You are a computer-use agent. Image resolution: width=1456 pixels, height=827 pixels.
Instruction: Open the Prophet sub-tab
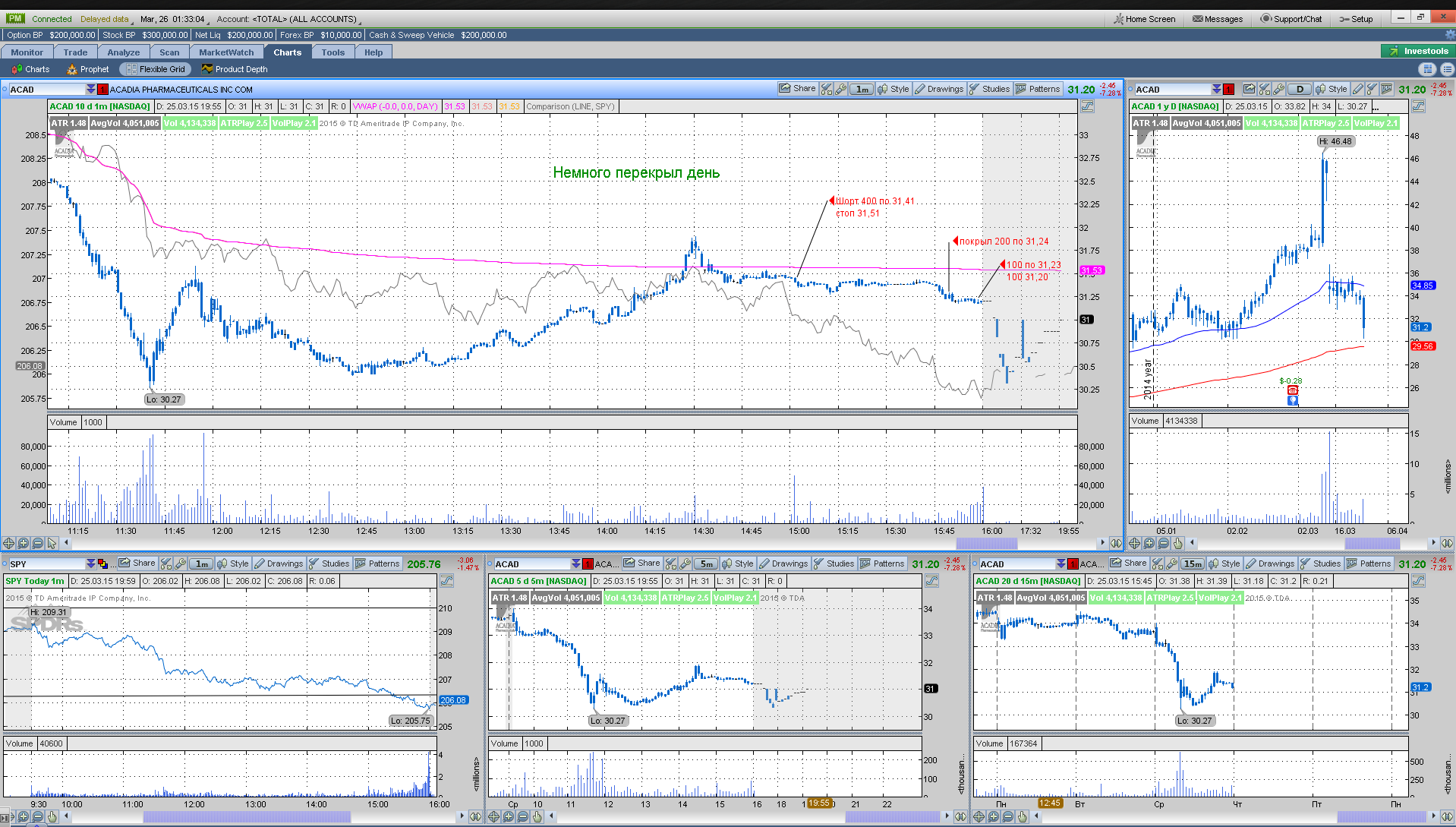[x=88, y=69]
